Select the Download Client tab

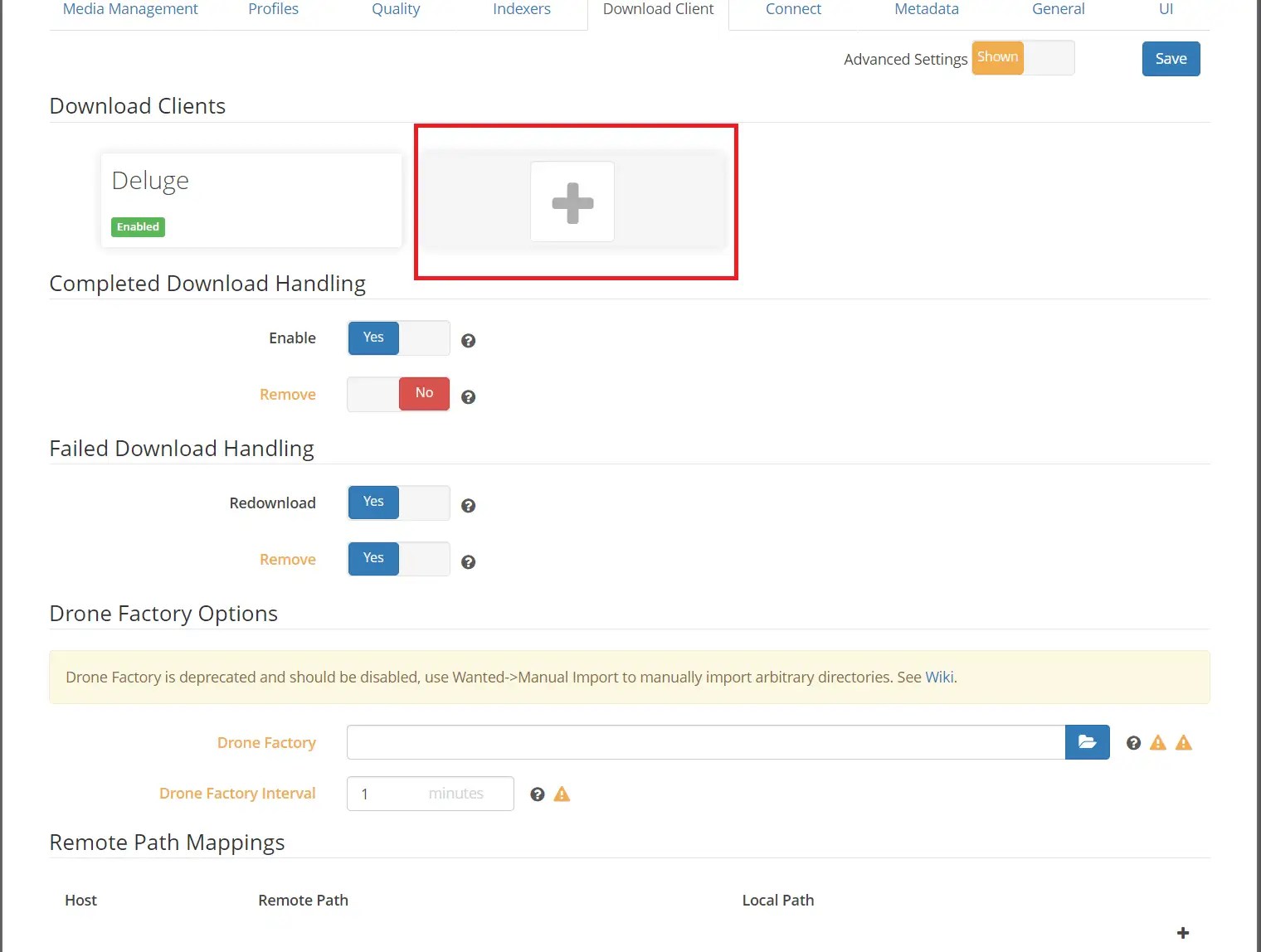pyautogui.click(x=659, y=10)
